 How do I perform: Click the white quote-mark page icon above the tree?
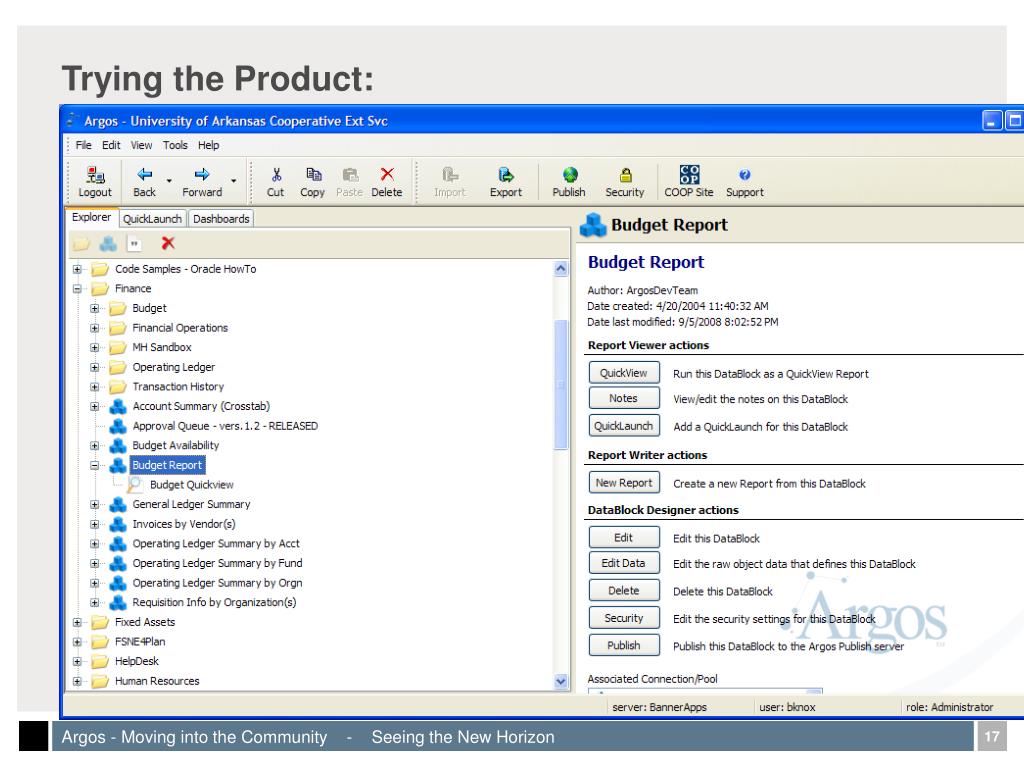(134, 244)
